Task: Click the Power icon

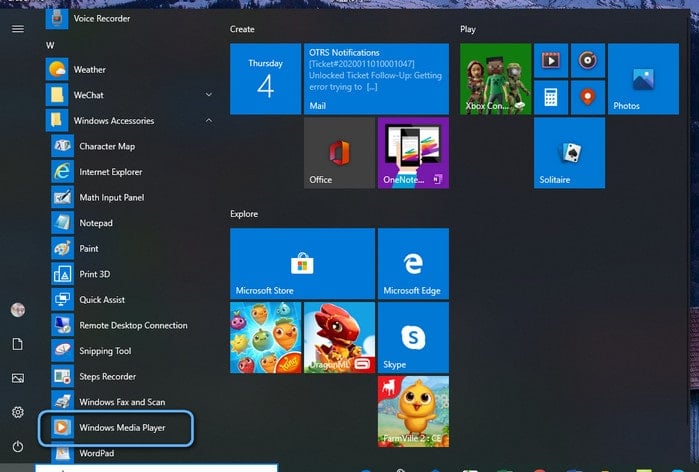Action: tap(18, 446)
